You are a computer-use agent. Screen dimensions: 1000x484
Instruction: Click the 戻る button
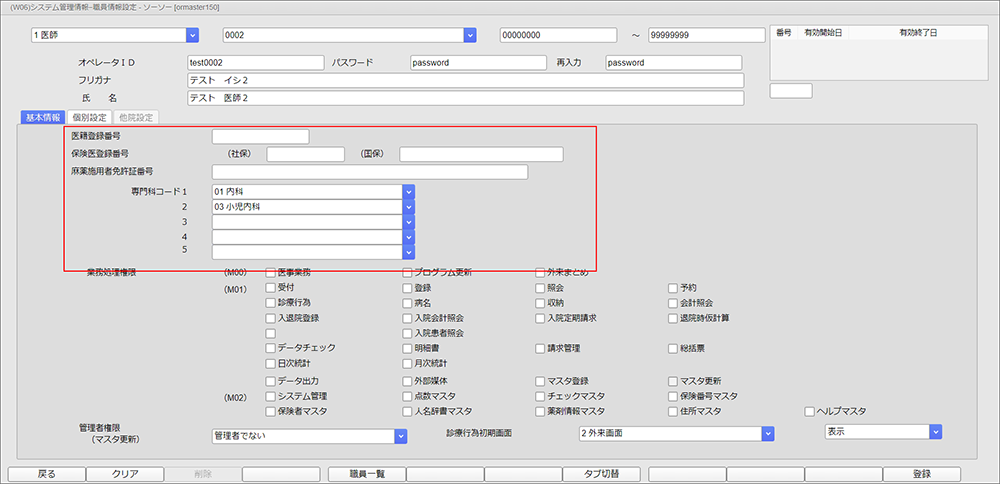[47, 474]
